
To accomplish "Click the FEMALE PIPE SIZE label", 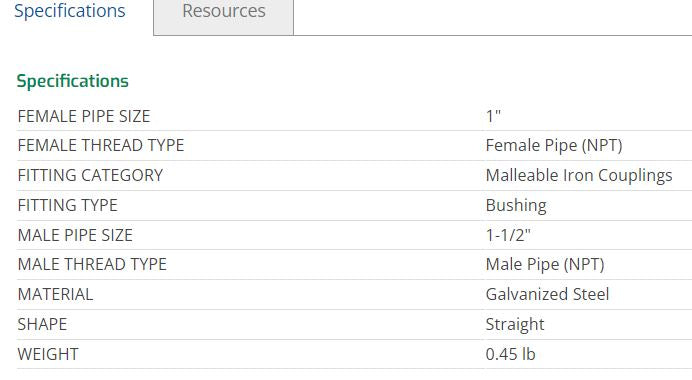I will coord(84,117).
